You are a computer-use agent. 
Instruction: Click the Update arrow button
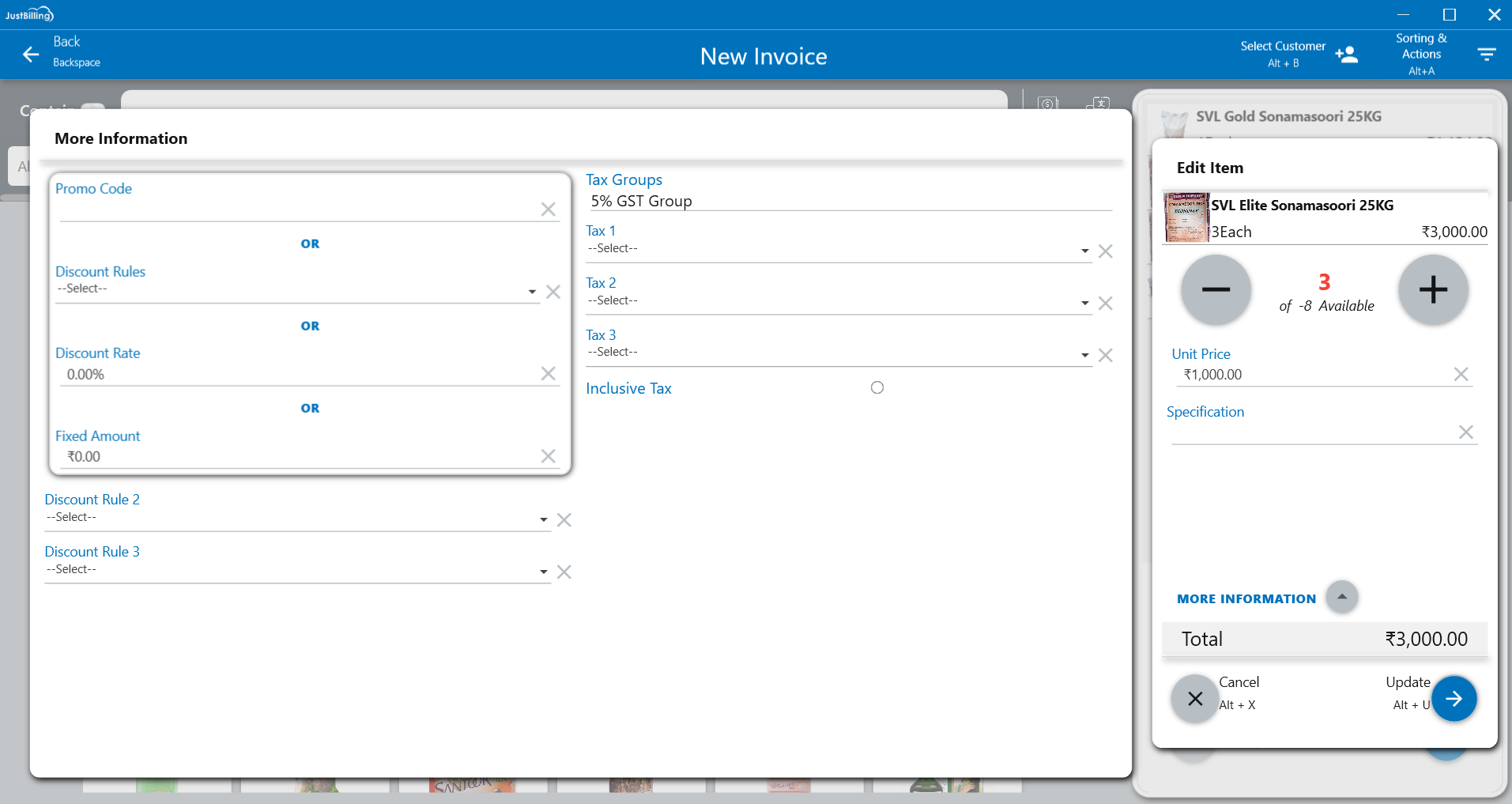[1454, 699]
